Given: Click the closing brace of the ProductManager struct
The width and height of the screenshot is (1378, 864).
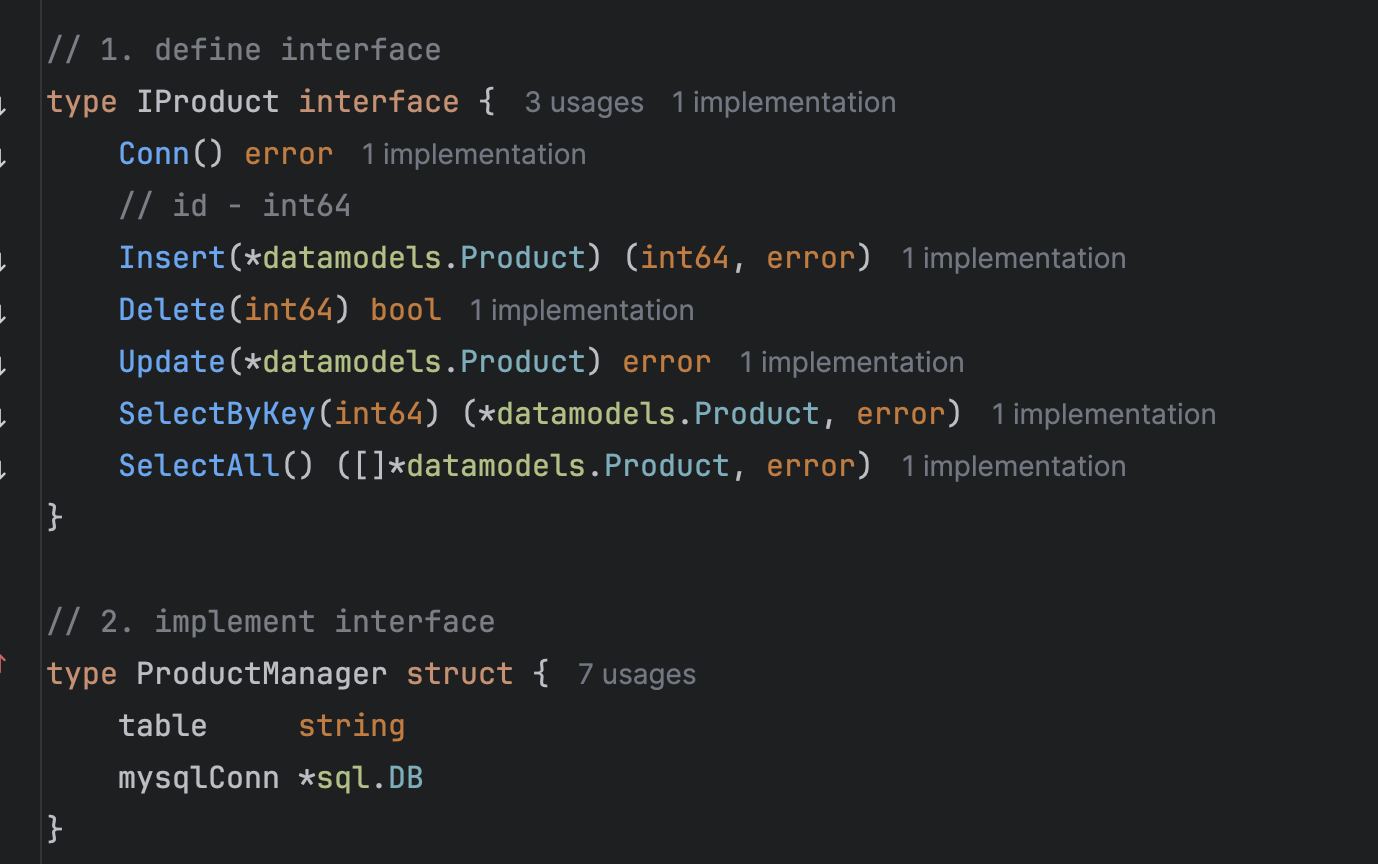Looking at the screenshot, I should 56,830.
